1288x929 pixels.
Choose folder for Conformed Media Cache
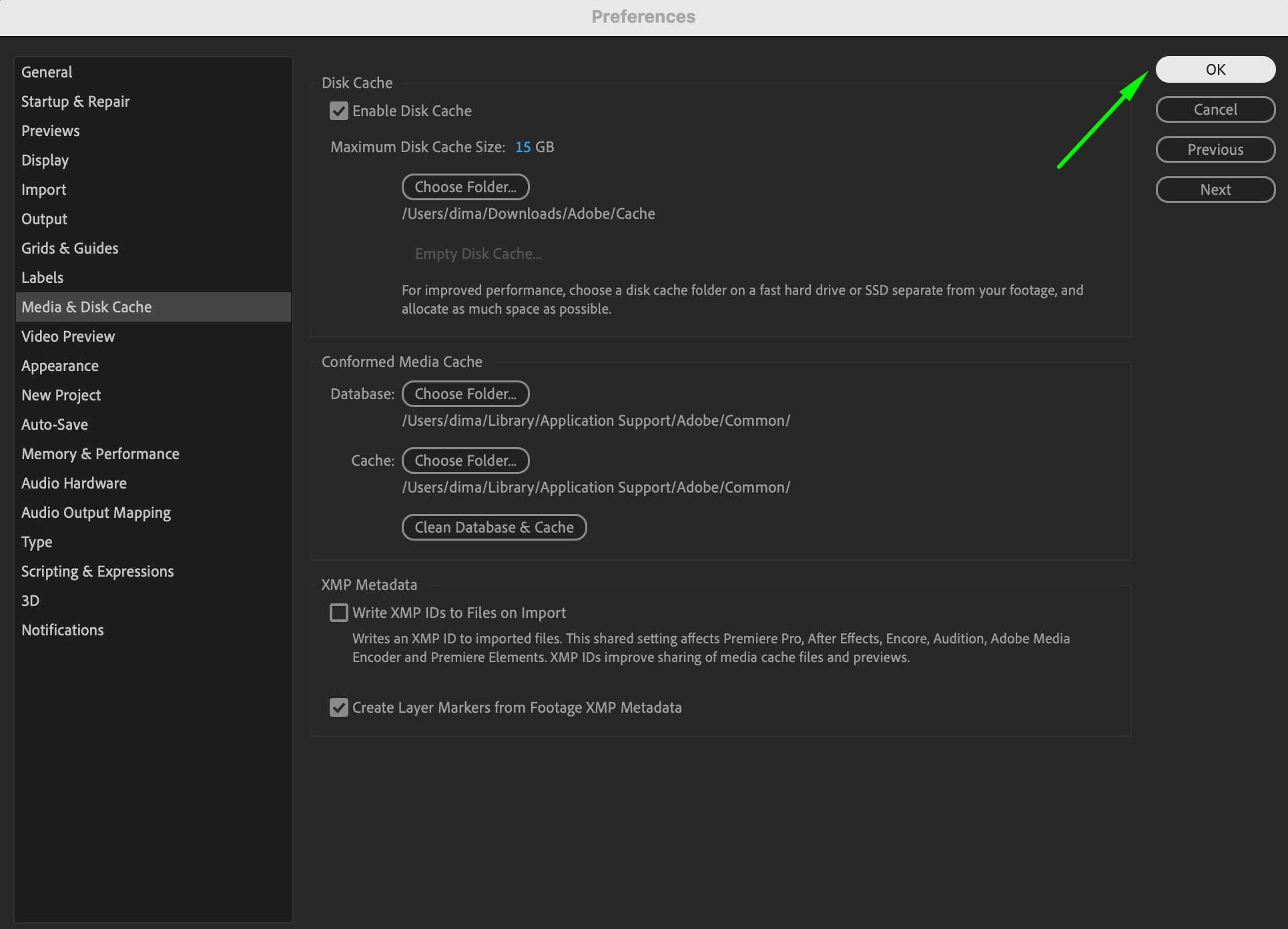coord(465,460)
